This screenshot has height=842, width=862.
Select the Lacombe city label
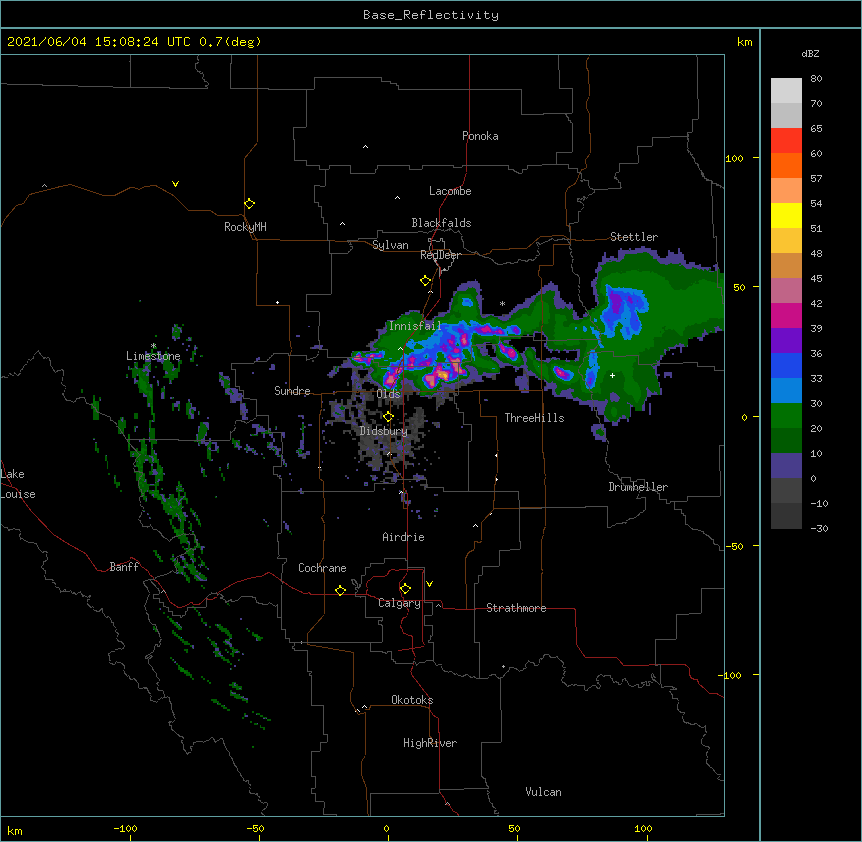(450, 191)
